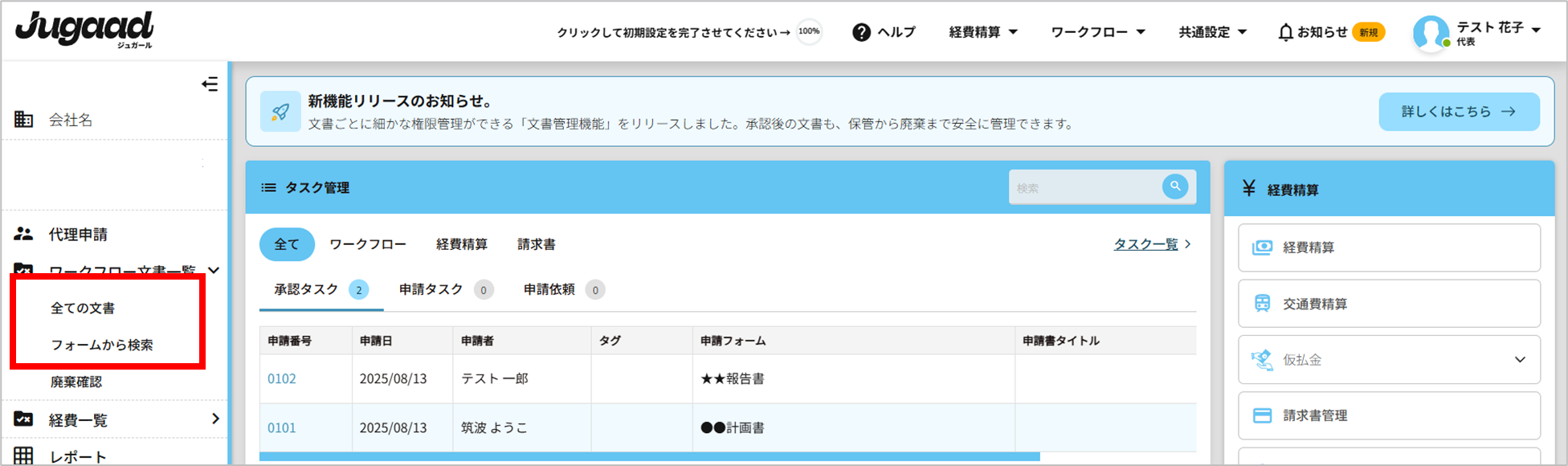Expand 経費一覧 in the sidebar
Viewport: 1568px width, 466px height.
214,419
